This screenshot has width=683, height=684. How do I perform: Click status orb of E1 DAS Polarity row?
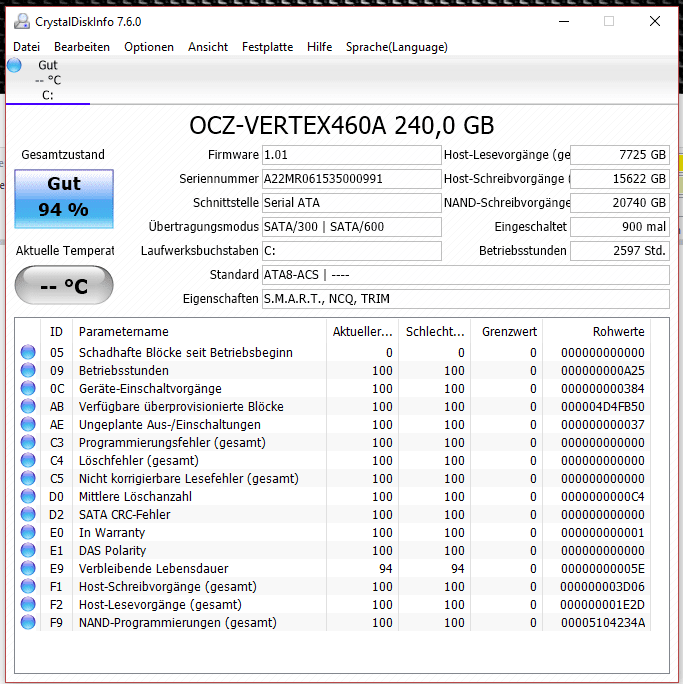tap(28, 550)
